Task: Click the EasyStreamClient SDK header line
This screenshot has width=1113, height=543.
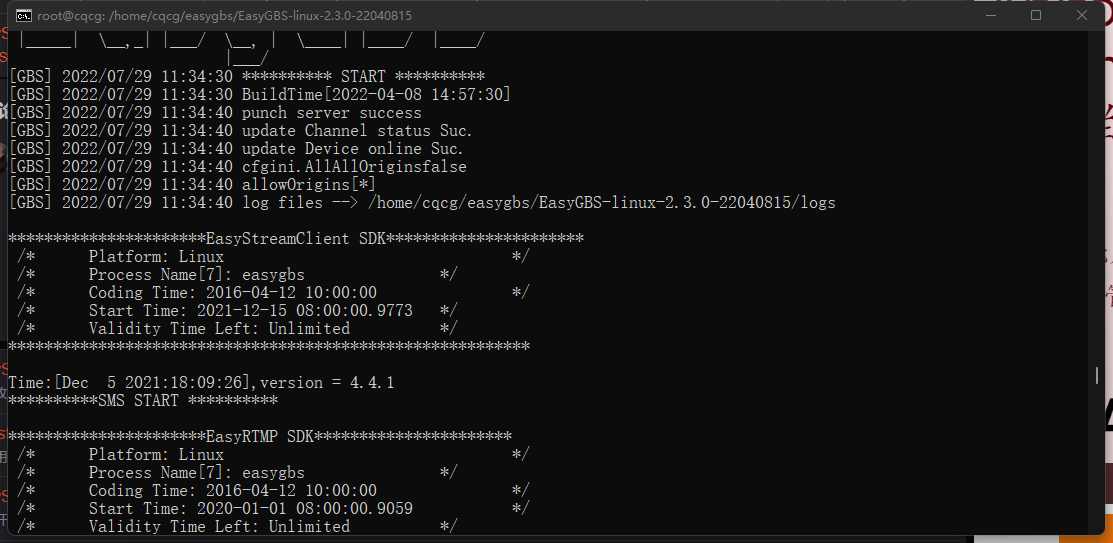Action: click(295, 239)
